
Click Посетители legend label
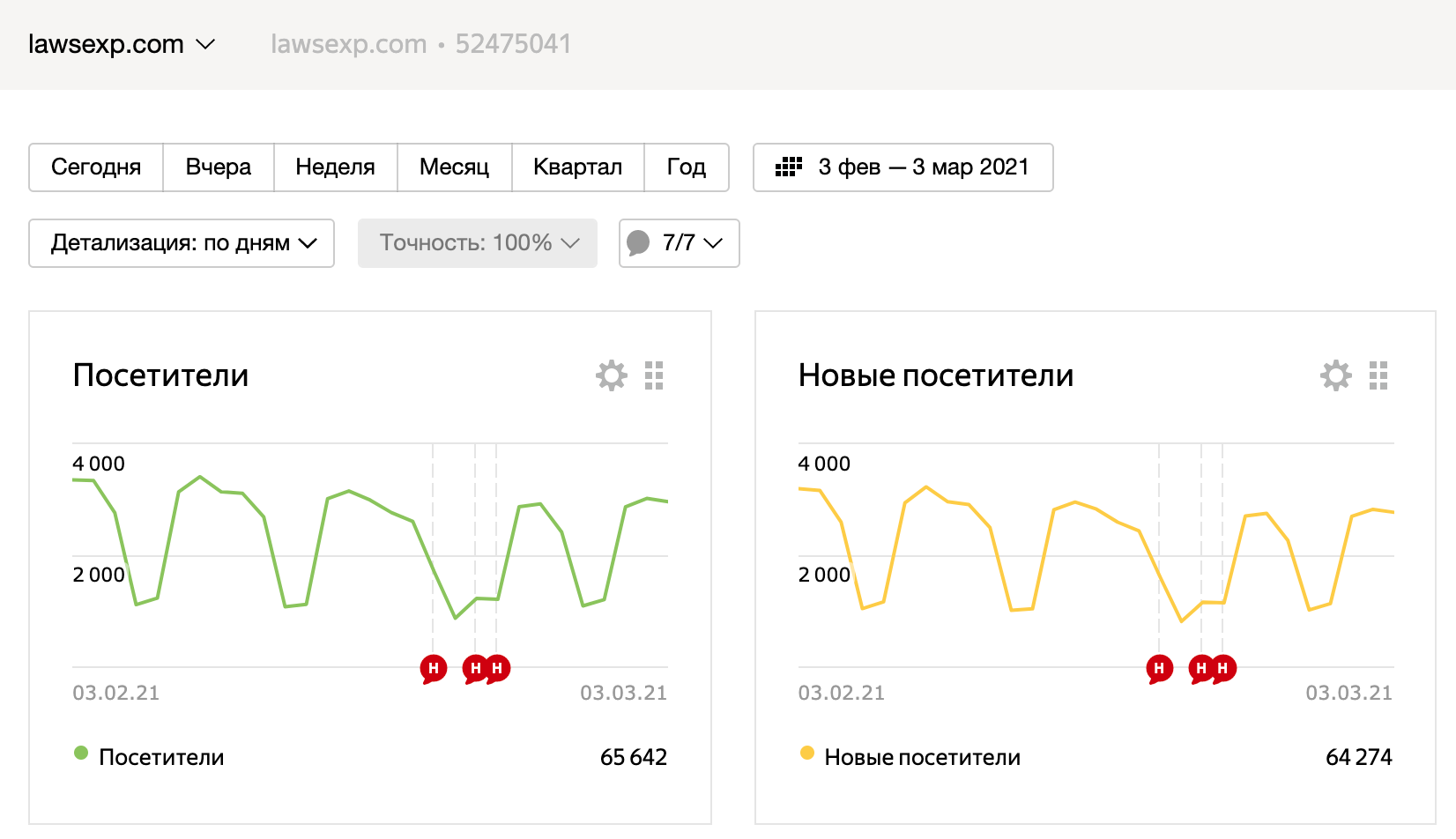tap(161, 757)
